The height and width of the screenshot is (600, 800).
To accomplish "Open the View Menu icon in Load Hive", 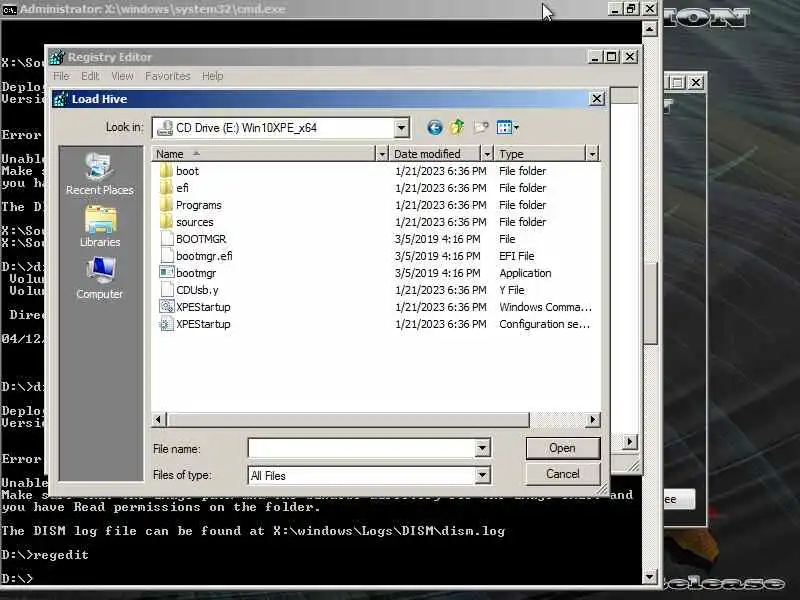I will (504, 127).
